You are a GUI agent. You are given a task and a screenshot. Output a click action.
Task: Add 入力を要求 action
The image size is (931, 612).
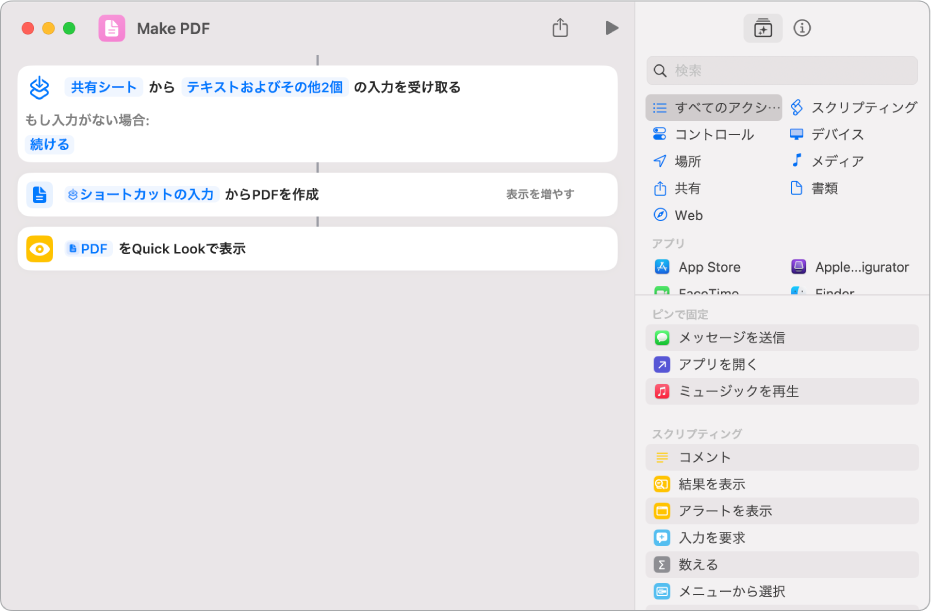(782, 538)
